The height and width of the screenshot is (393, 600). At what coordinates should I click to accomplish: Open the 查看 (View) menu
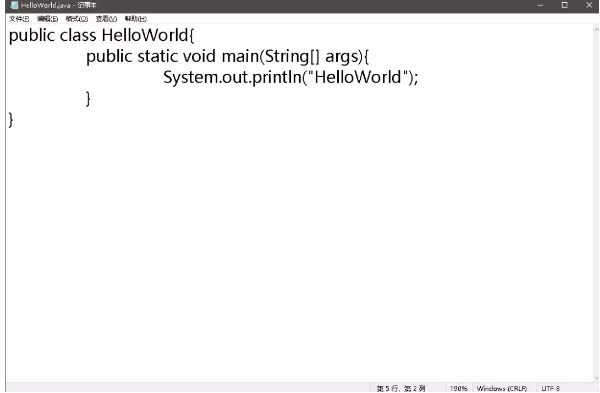pos(106,18)
